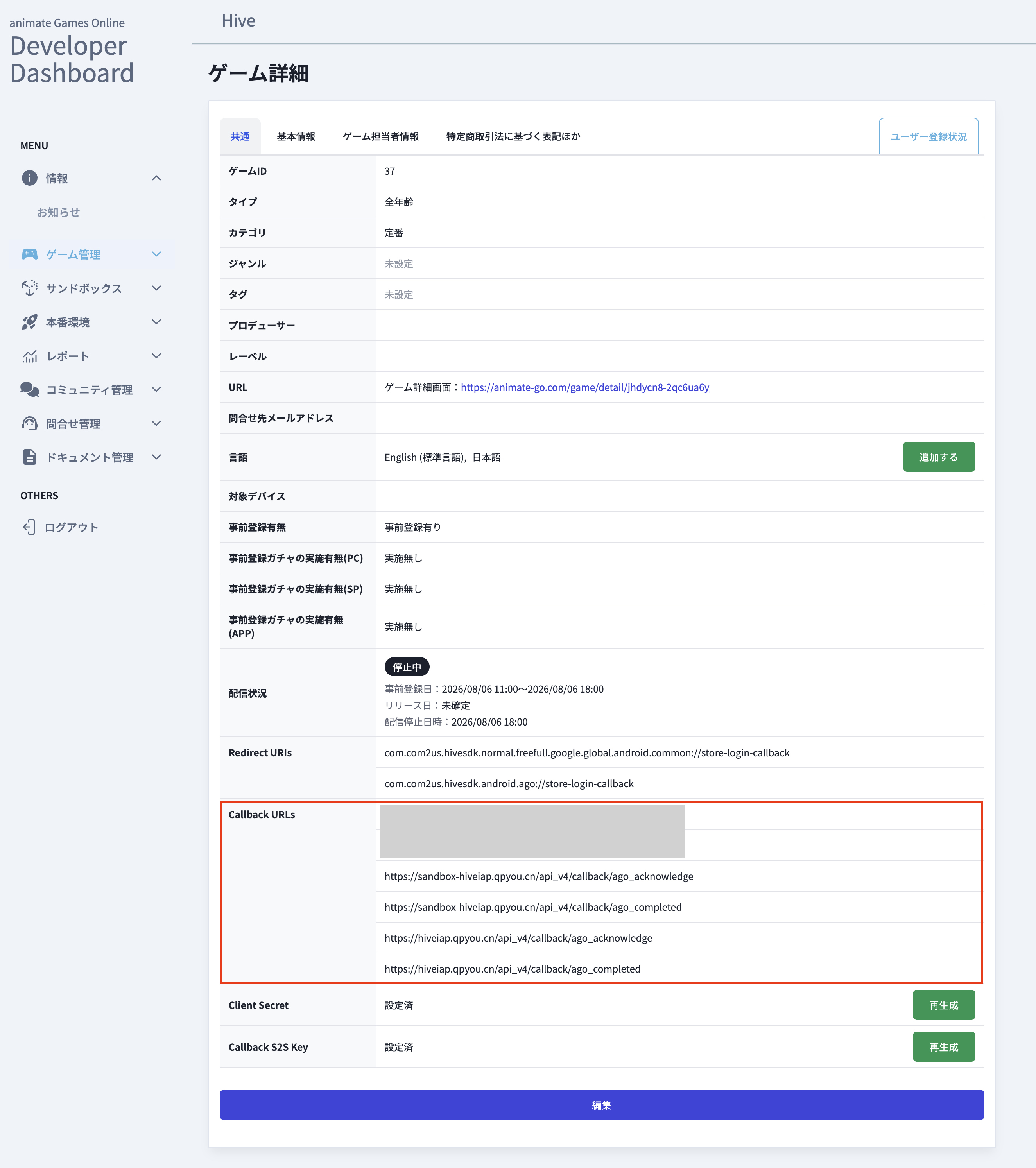The height and width of the screenshot is (1168, 1036).
Task: Click 未設定 in the タグ row
Action: (x=399, y=294)
